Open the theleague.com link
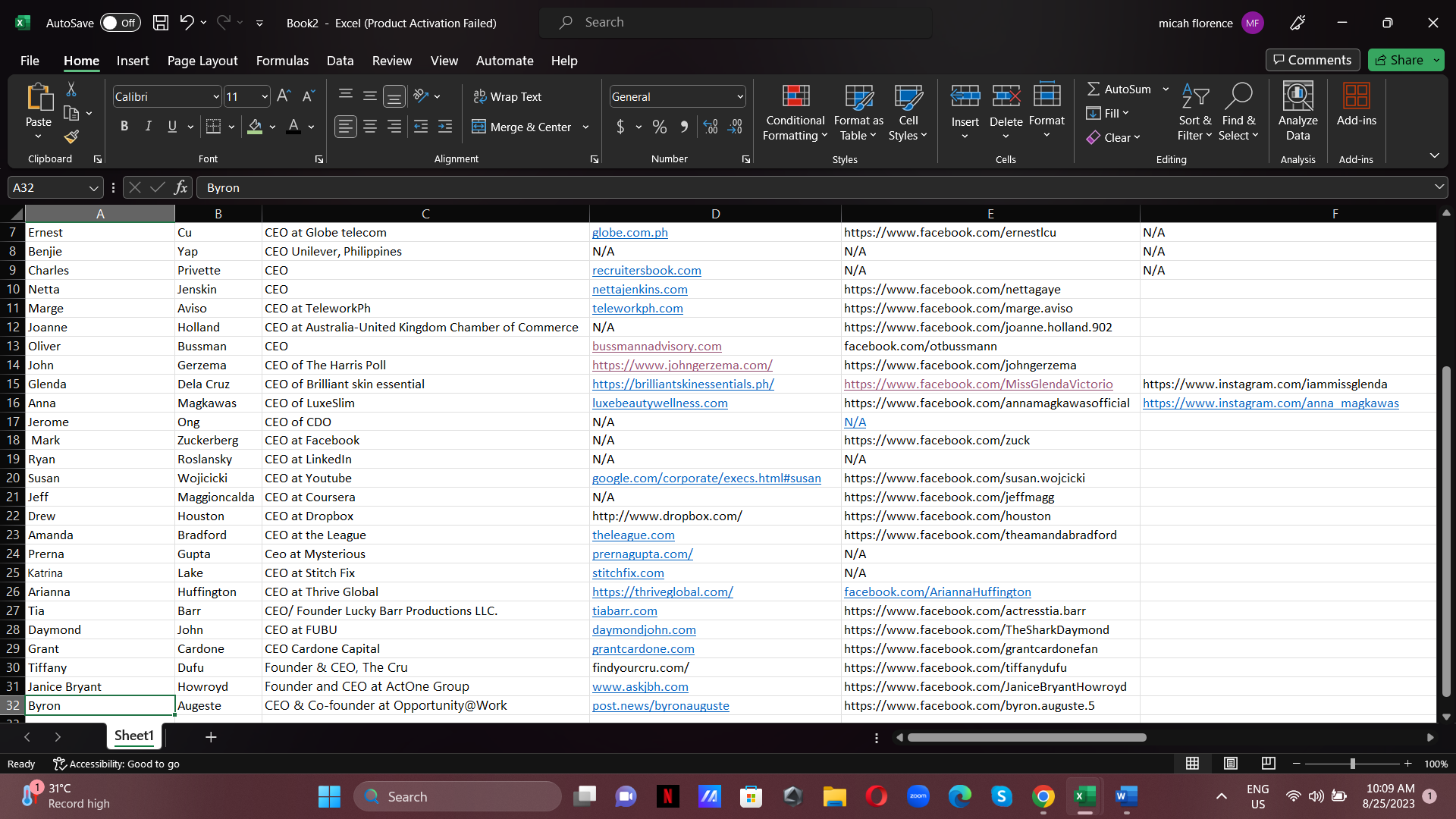This screenshot has width=1456, height=819. click(x=633, y=535)
